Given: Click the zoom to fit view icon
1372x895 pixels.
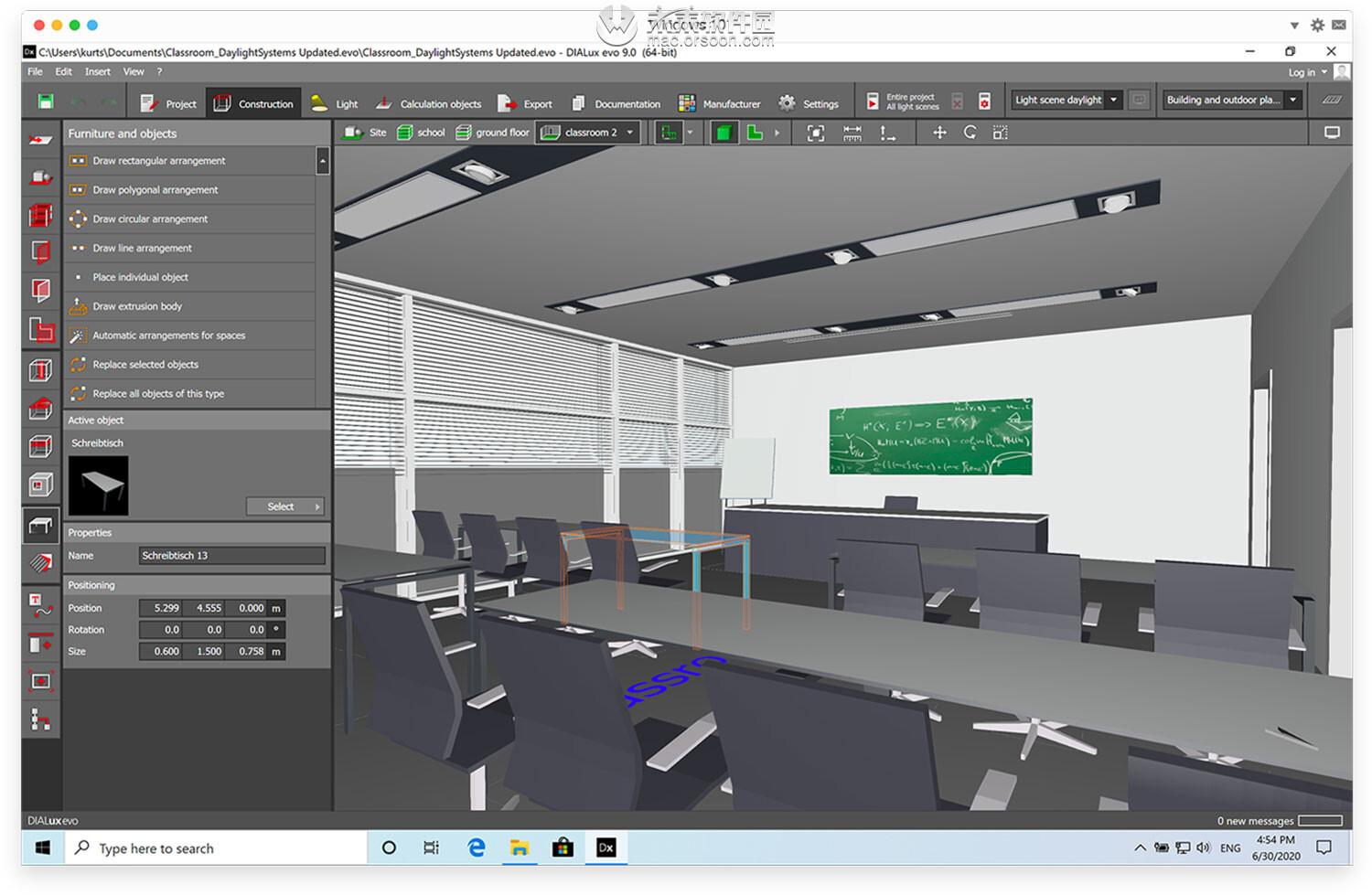Looking at the screenshot, I should point(815,133).
